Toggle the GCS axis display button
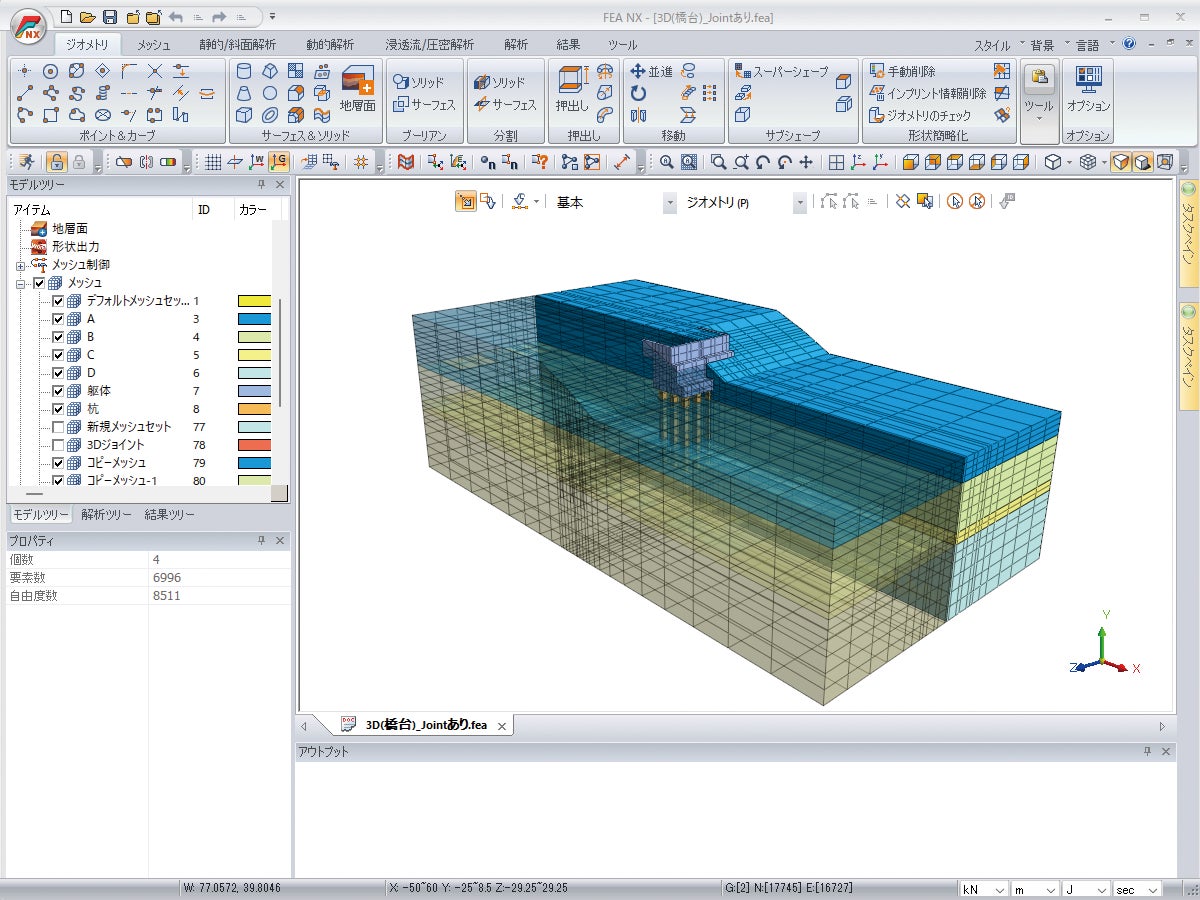 coord(279,162)
